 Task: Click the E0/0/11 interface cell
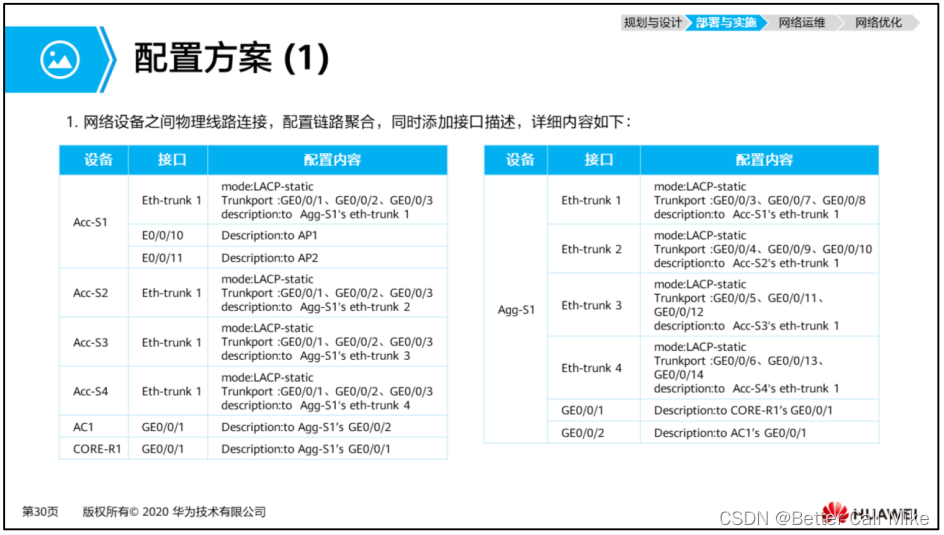(169, 258)
